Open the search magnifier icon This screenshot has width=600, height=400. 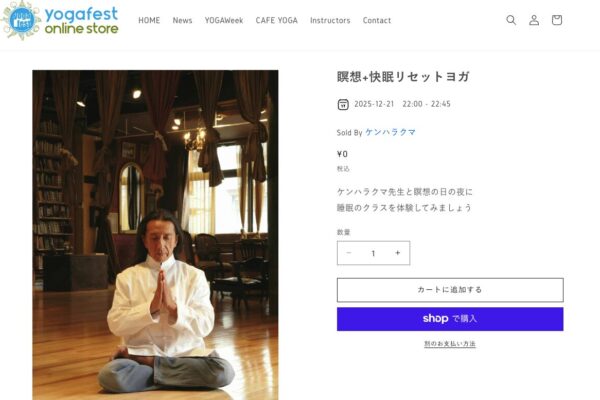click(511, 20)
